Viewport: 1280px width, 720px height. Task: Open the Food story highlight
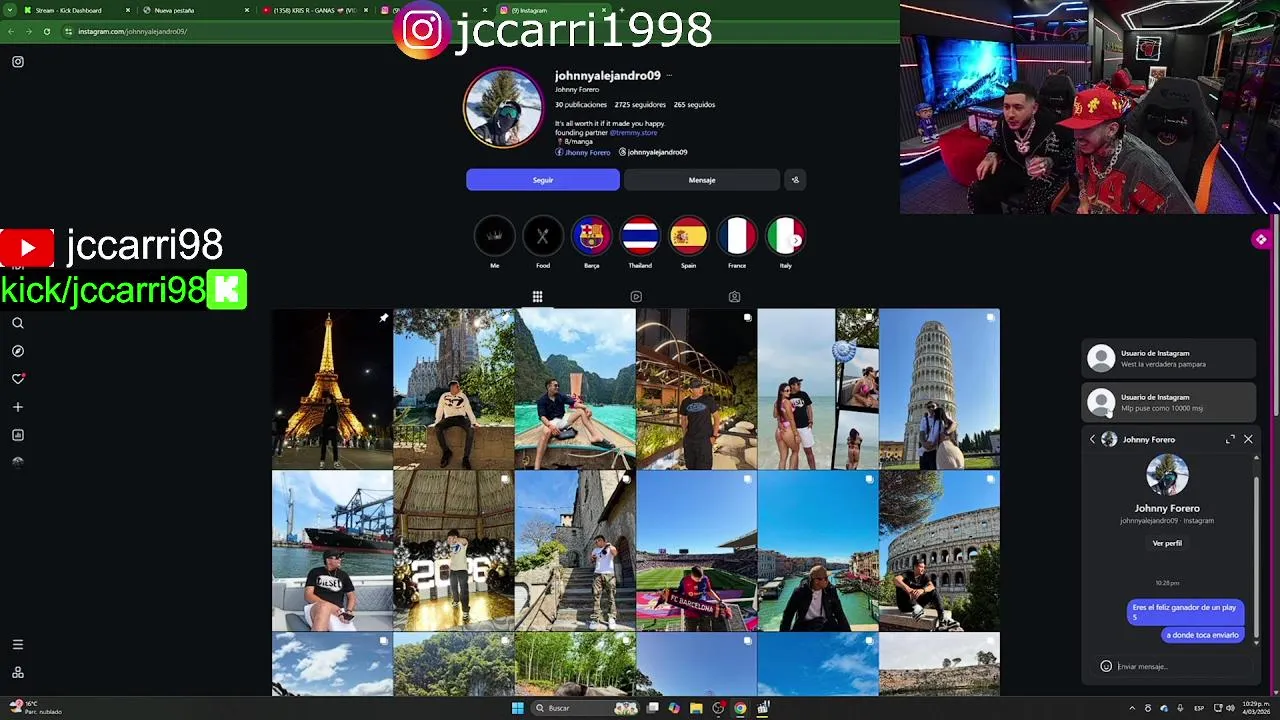coord(543,236)
